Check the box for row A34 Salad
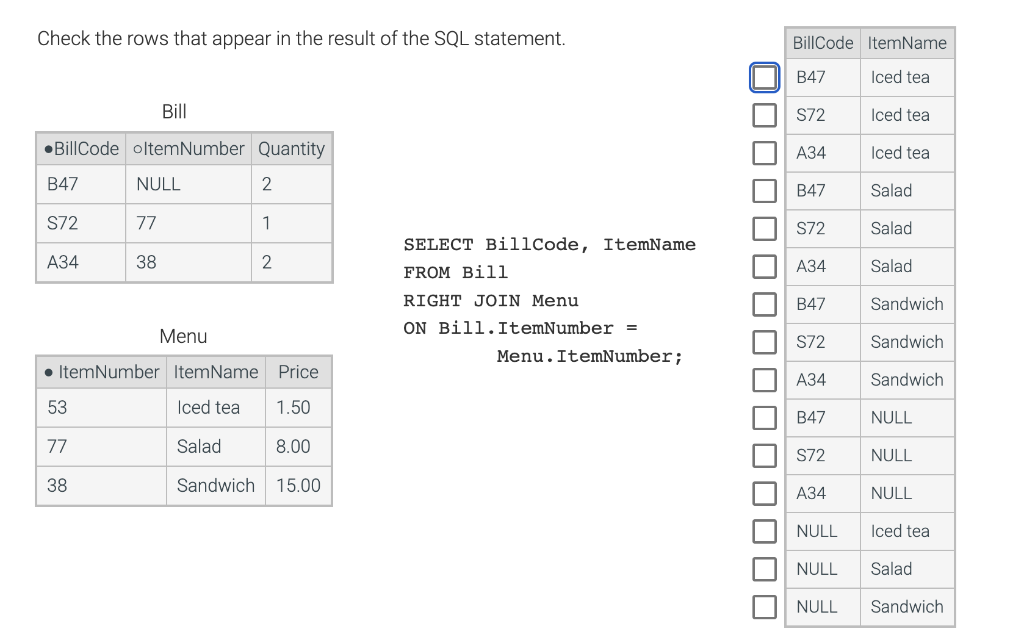 click(764, 266)
